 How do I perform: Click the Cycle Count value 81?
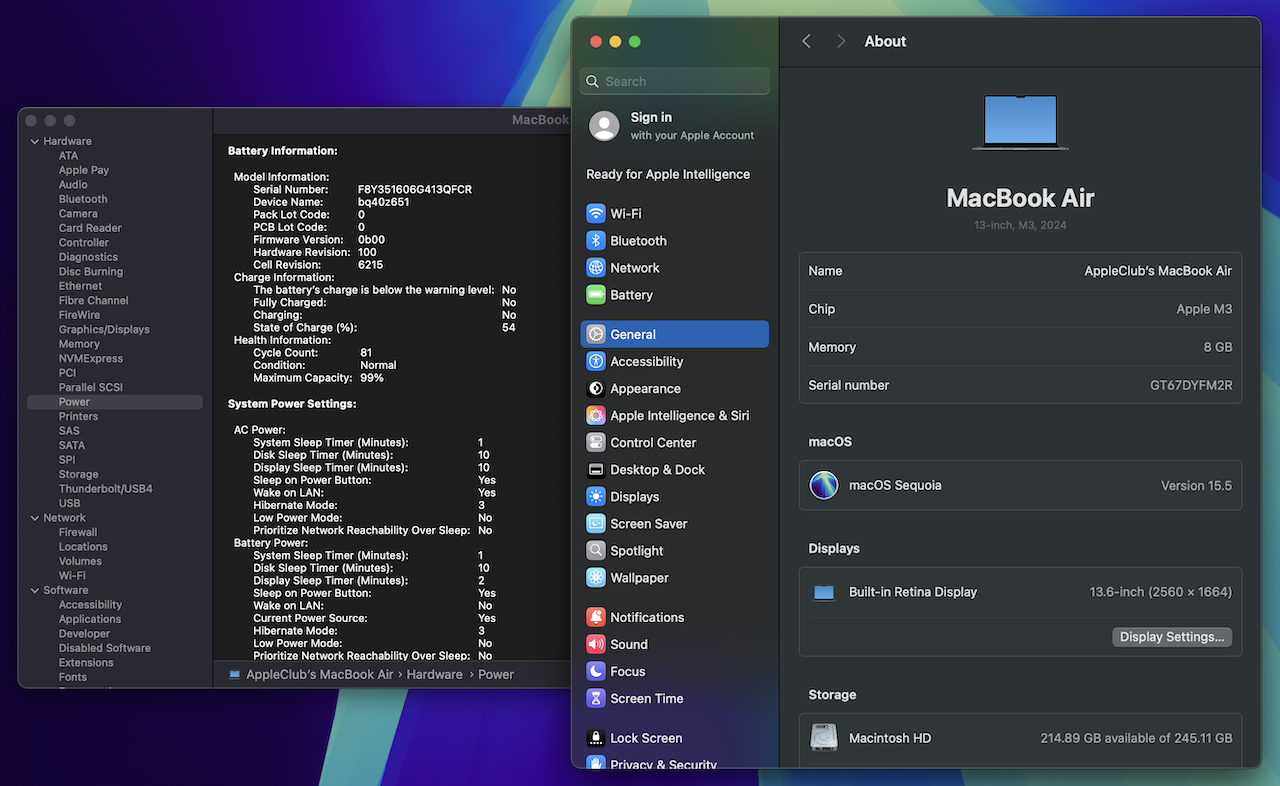366,352
